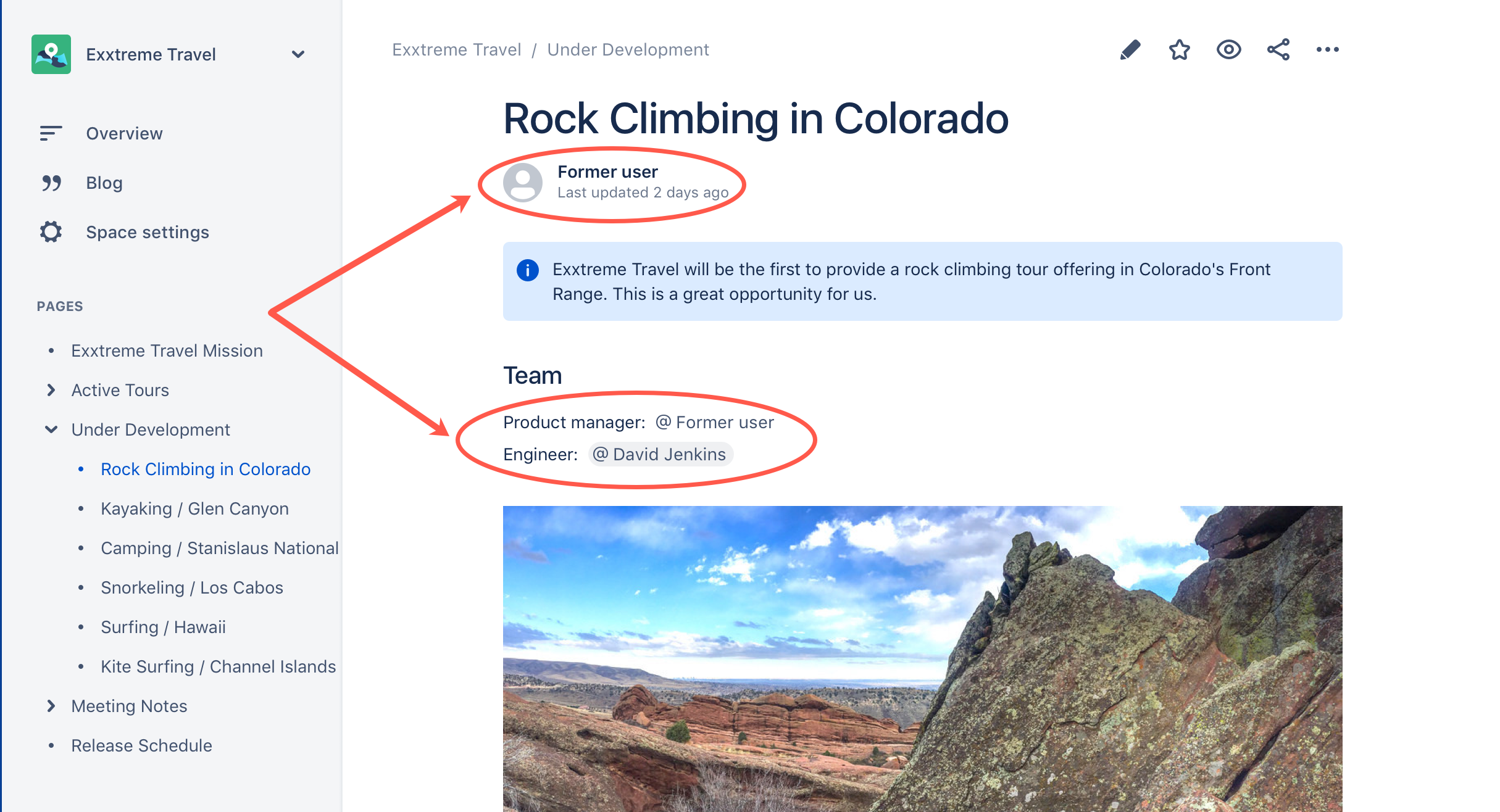Click the watch/eye icon
The height and width of the screenshot is (812, 1500).
1227,50
